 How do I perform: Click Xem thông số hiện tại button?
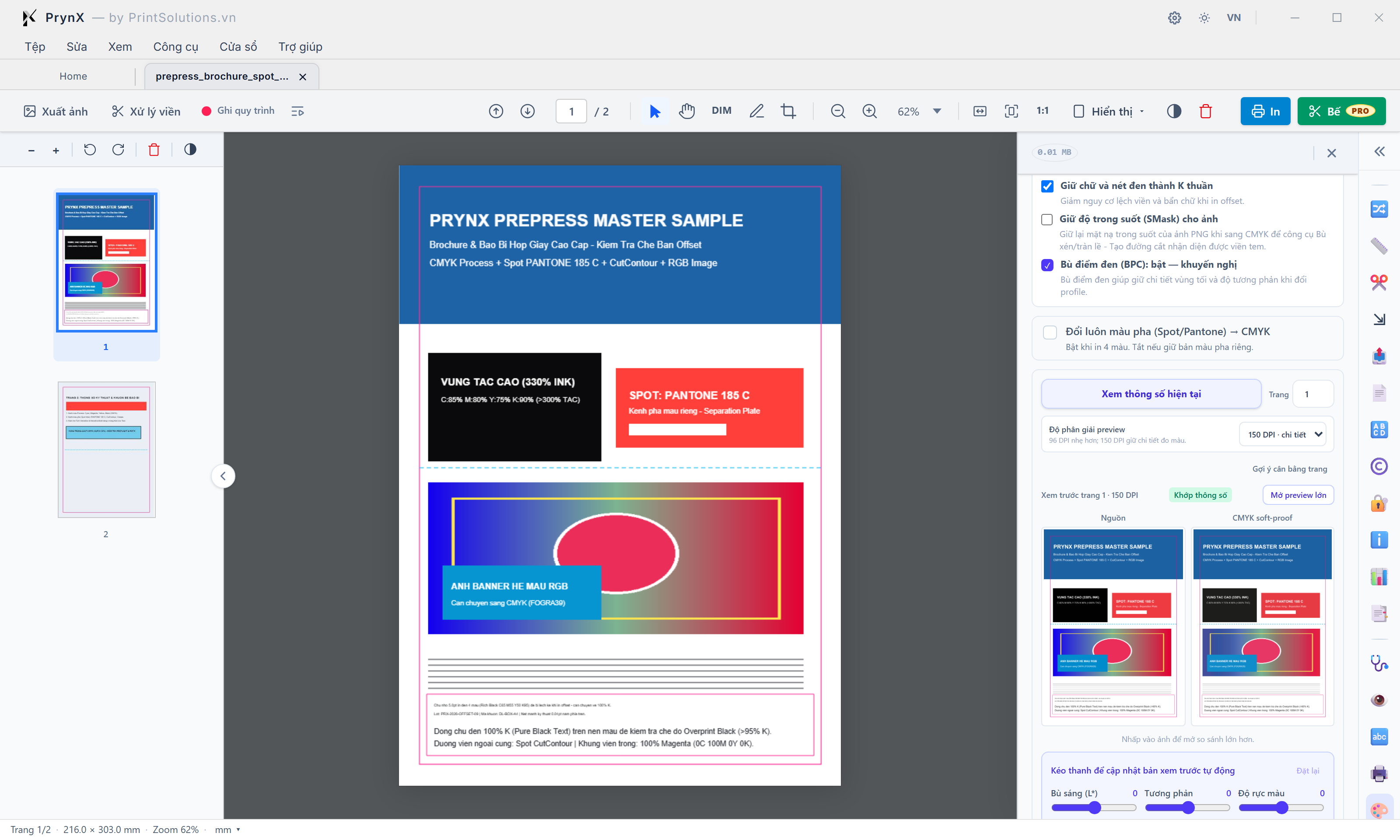tap(1151, 394)
